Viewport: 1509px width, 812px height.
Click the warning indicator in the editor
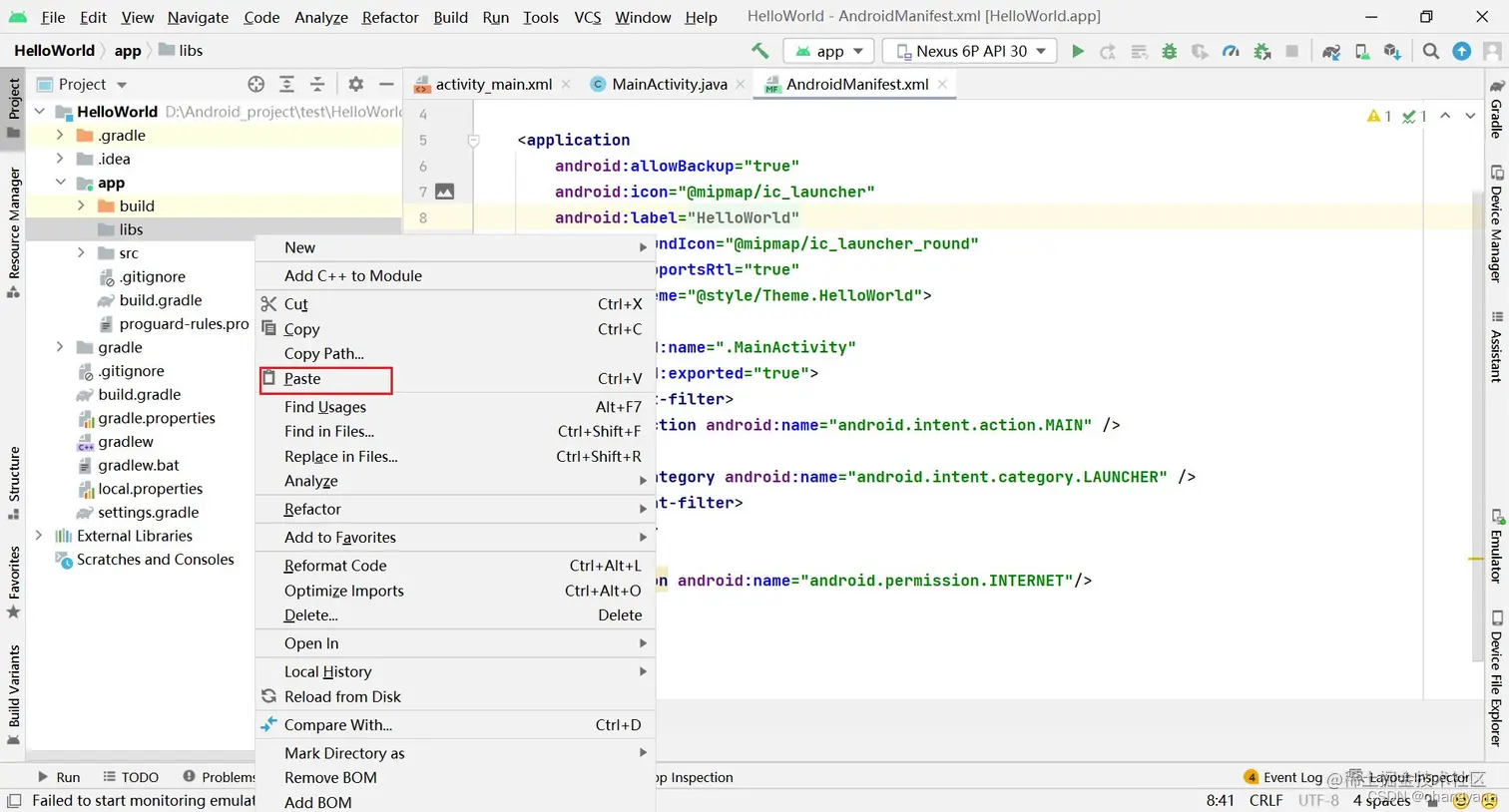(1379, 116)
